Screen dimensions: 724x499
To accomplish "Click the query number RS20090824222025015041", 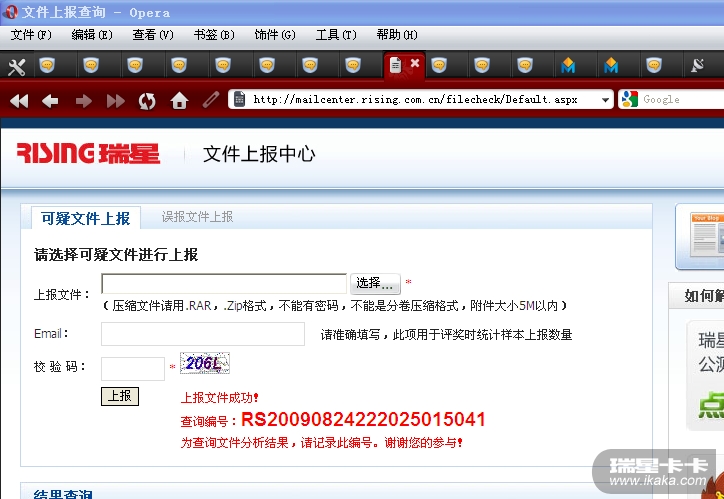I will (363, 420).
